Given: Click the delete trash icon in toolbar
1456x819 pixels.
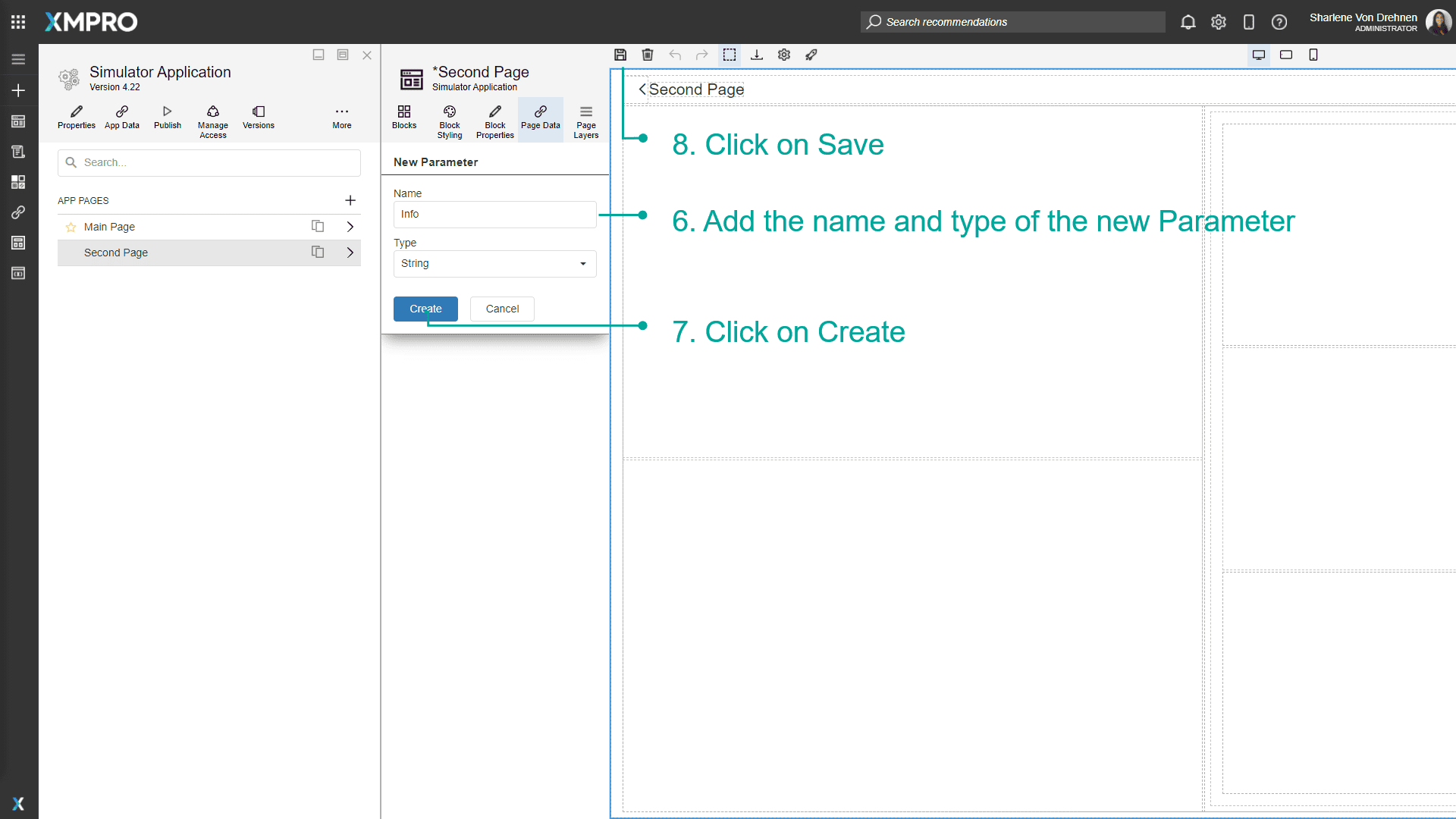Looking at the screenshot, I should pos(647,55).
